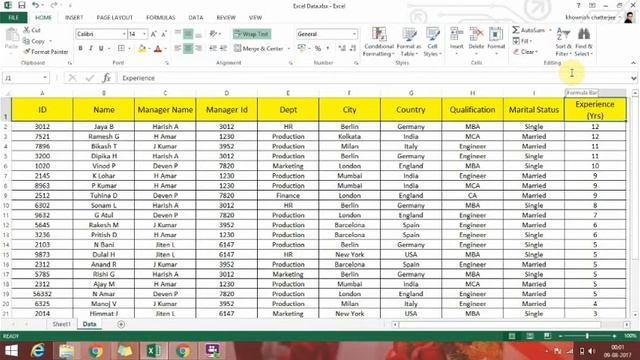The width and height of the screenshot is (640, 360).
Task: Open Sort & Filter menu
Action: click(x=563, y=42)
